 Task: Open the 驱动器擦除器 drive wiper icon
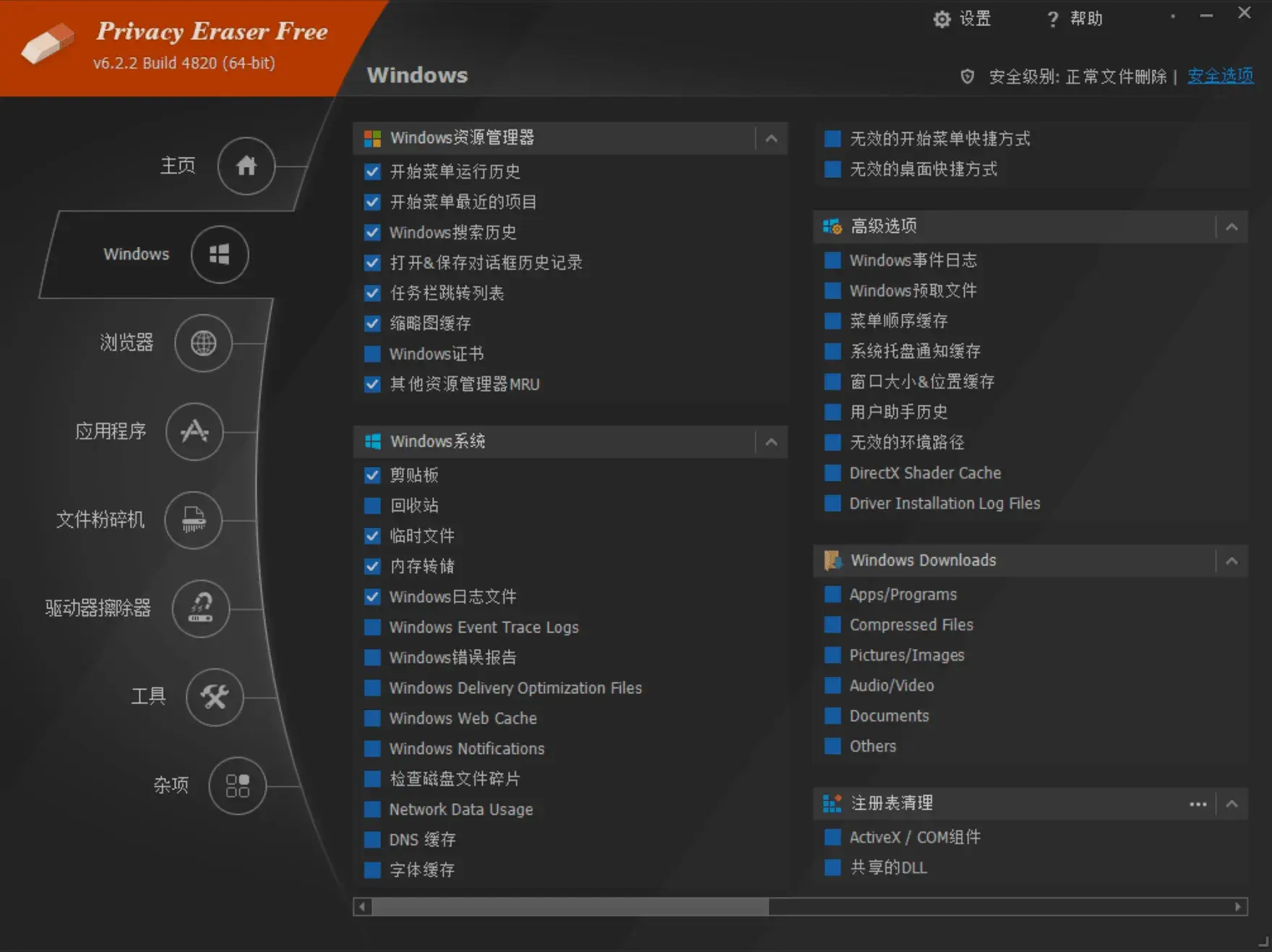click(201, 609)
